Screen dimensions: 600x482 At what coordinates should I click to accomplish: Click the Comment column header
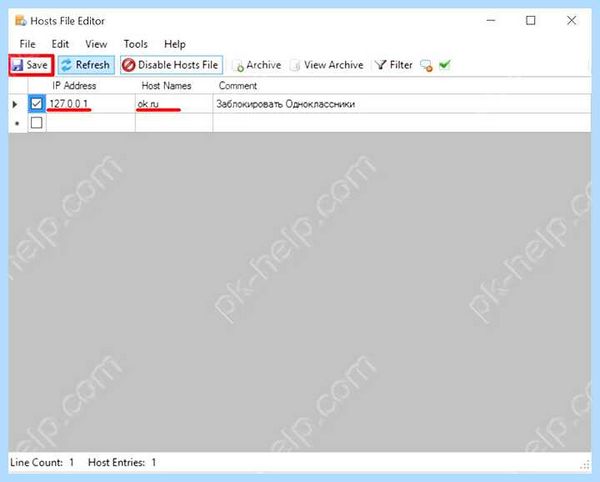(402, 86)
